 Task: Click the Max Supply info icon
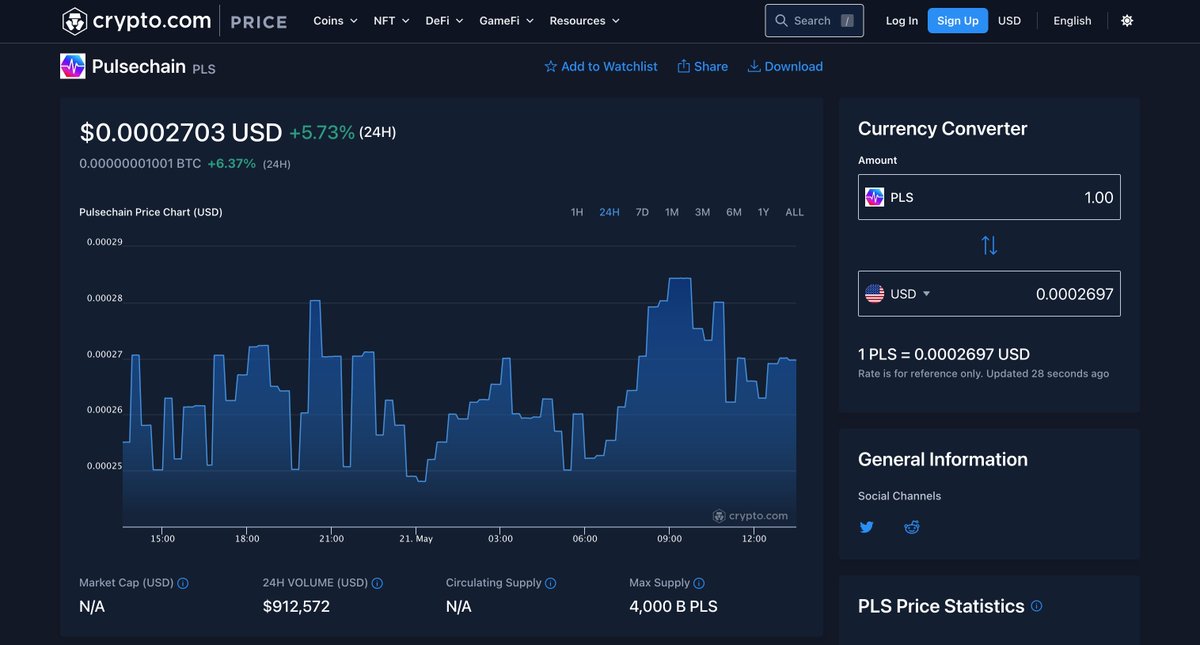[x=699, y=583]
